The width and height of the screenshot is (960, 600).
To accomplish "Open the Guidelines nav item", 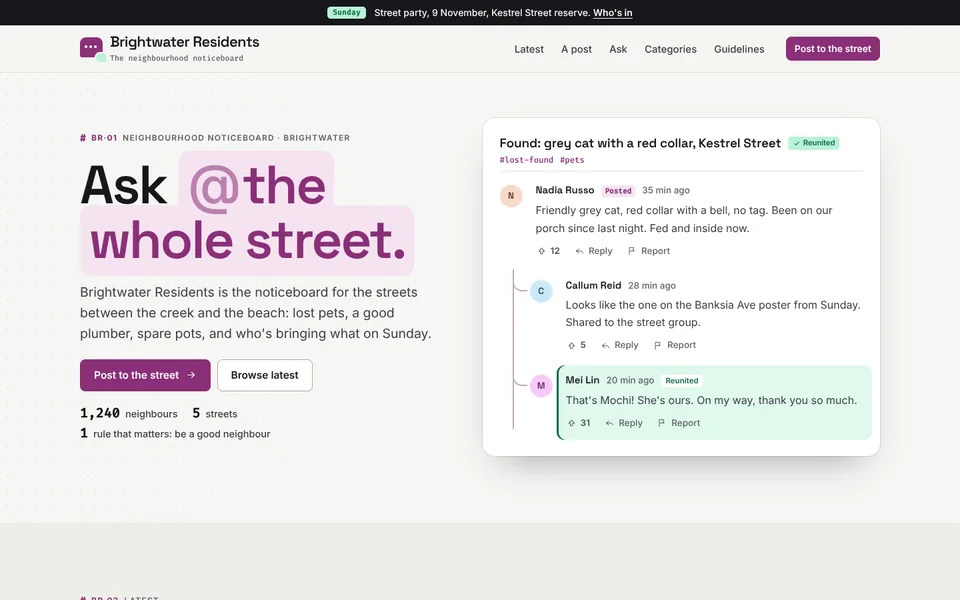I will [x=739, y=49].
